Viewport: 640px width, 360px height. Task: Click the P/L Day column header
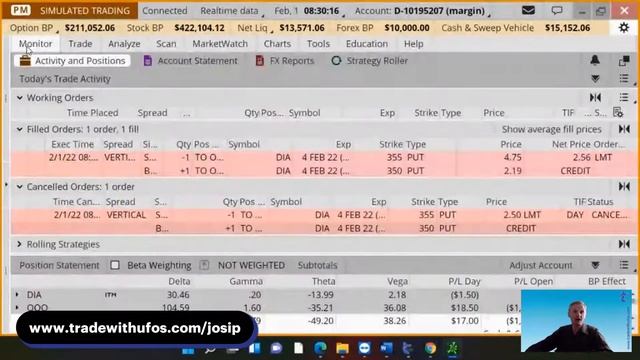coord(464,281)
